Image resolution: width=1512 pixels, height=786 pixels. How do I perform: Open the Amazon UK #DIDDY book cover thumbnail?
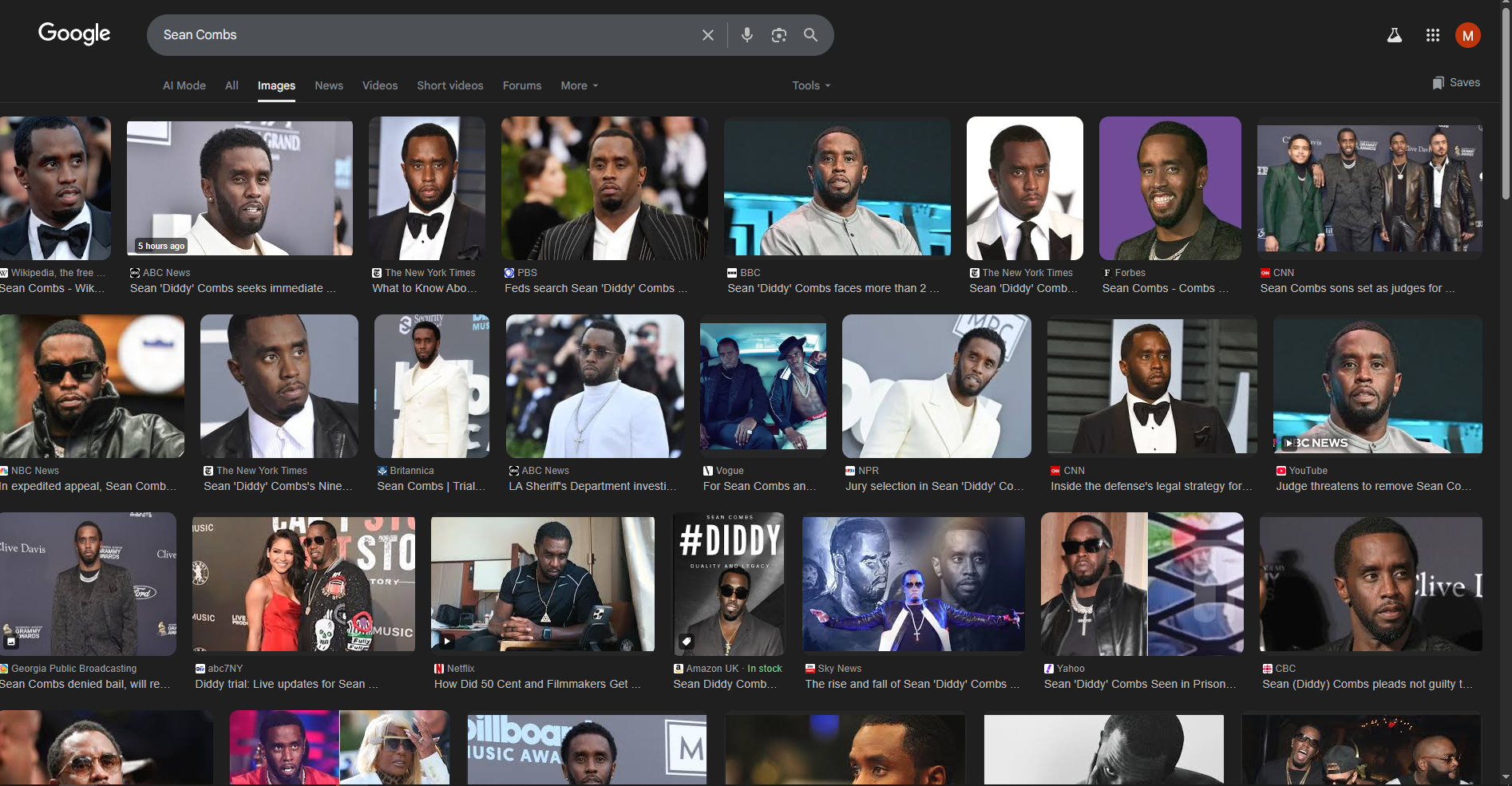[728, 583]
